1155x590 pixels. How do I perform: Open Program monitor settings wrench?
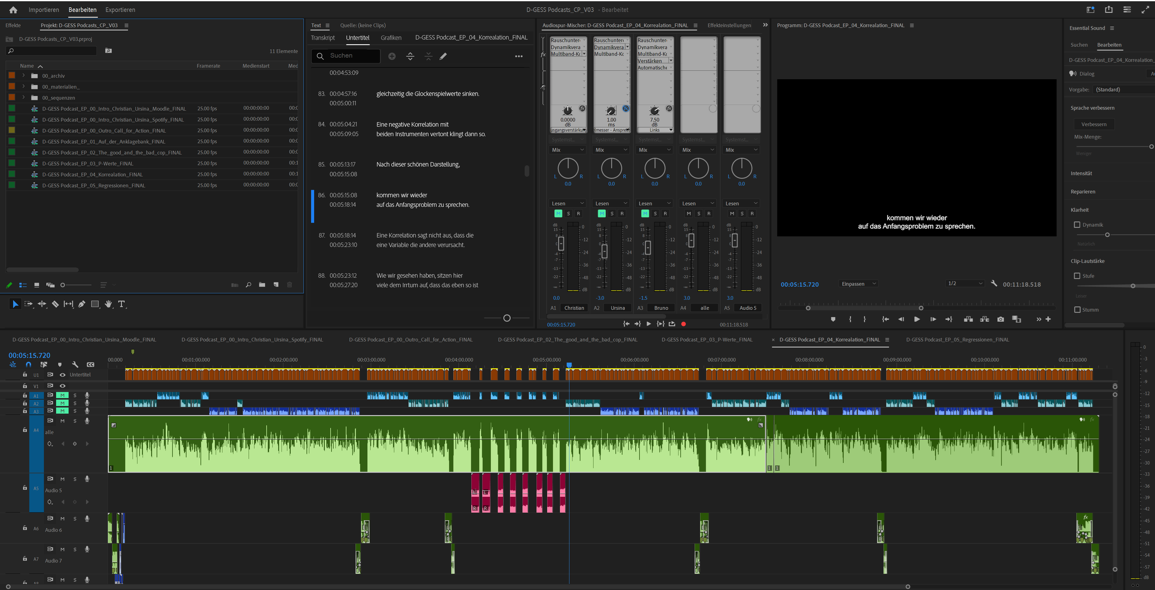(x=994, y=284)
